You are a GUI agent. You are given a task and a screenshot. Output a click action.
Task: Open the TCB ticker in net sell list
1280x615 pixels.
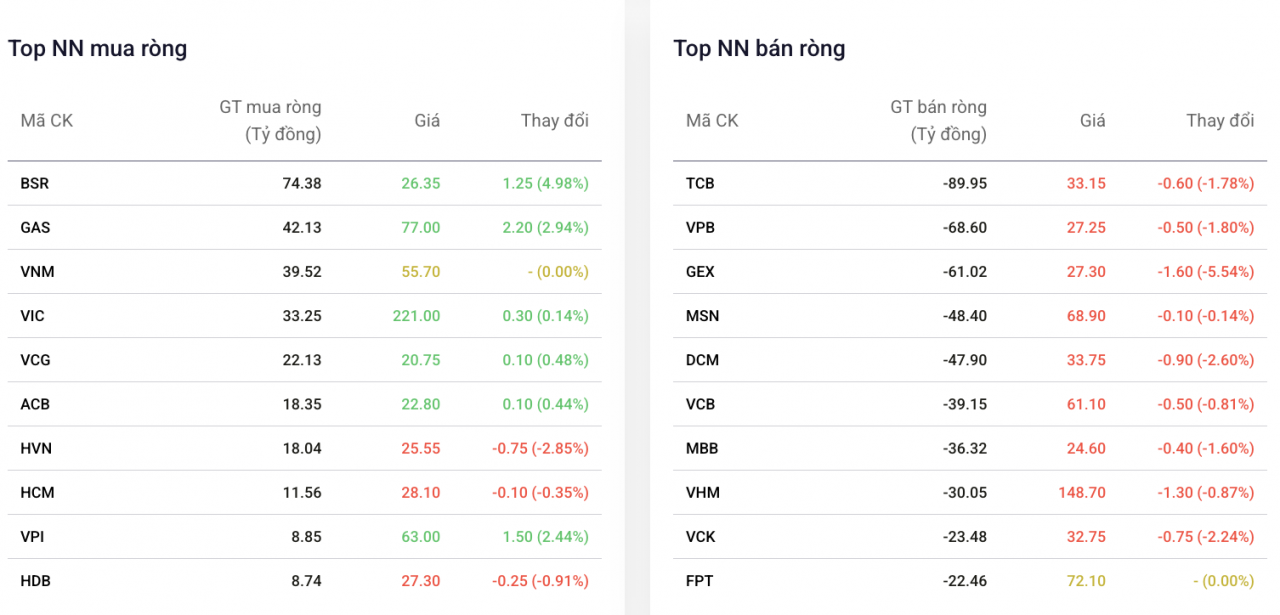pos(700,183)
